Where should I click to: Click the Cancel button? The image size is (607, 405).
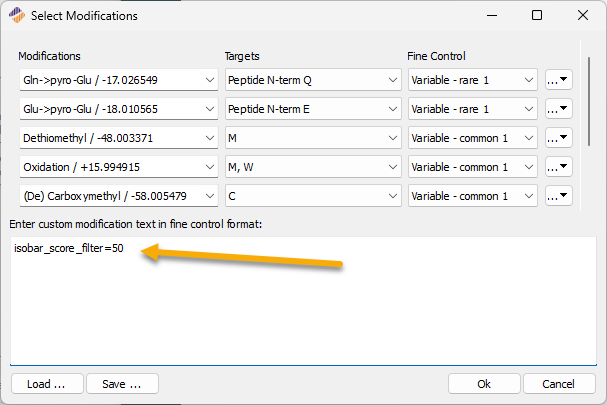[x=559, y=384]
